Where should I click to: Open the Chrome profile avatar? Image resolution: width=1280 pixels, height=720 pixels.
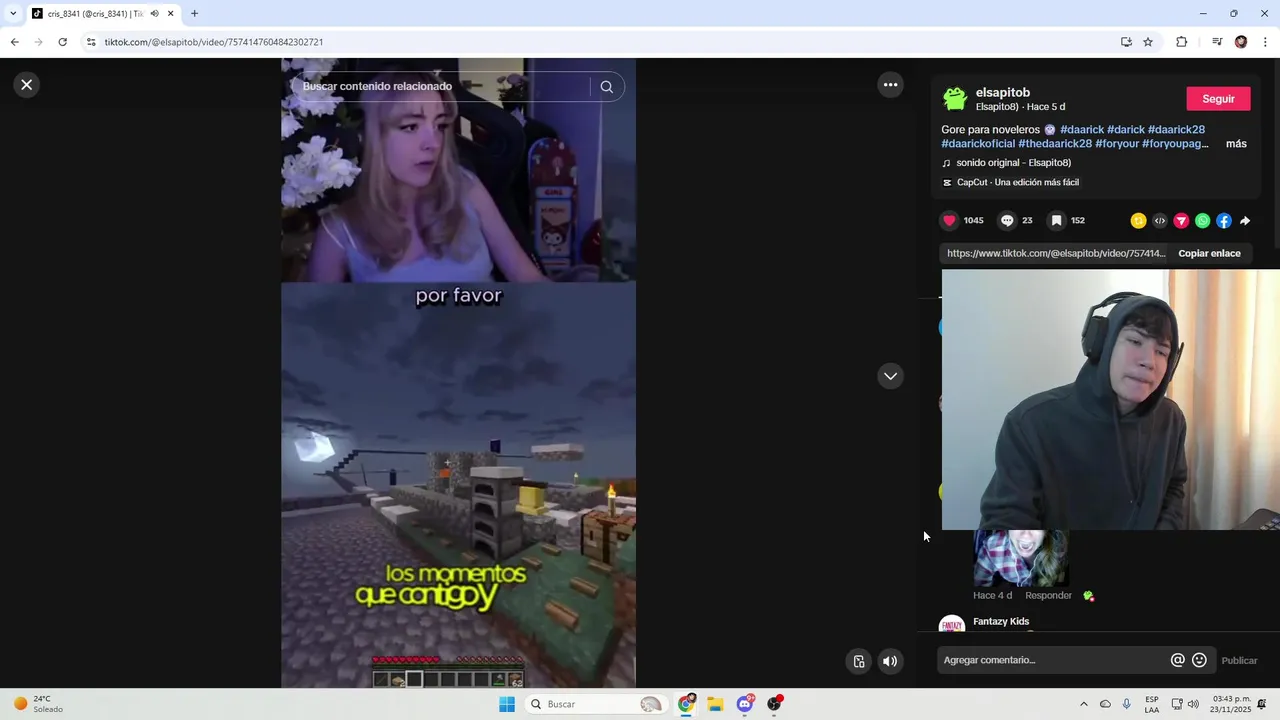(1241, 42)
